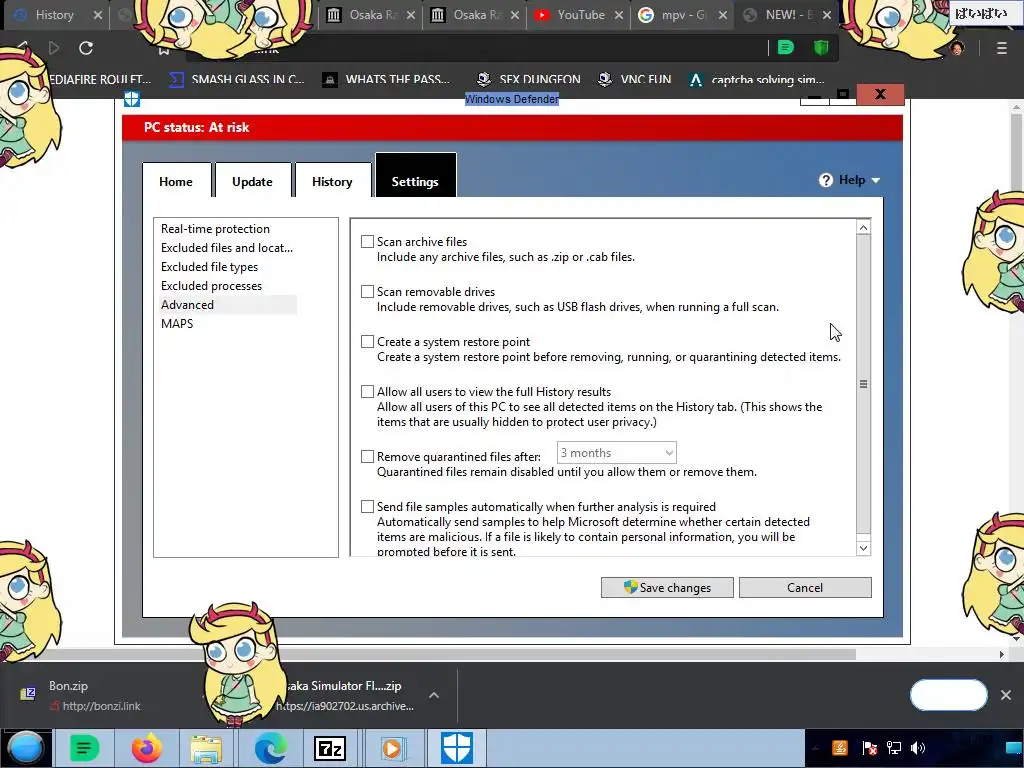Open the volume speaker tray icon
This screenshot has width=1024, height=768.
point(918,748)
